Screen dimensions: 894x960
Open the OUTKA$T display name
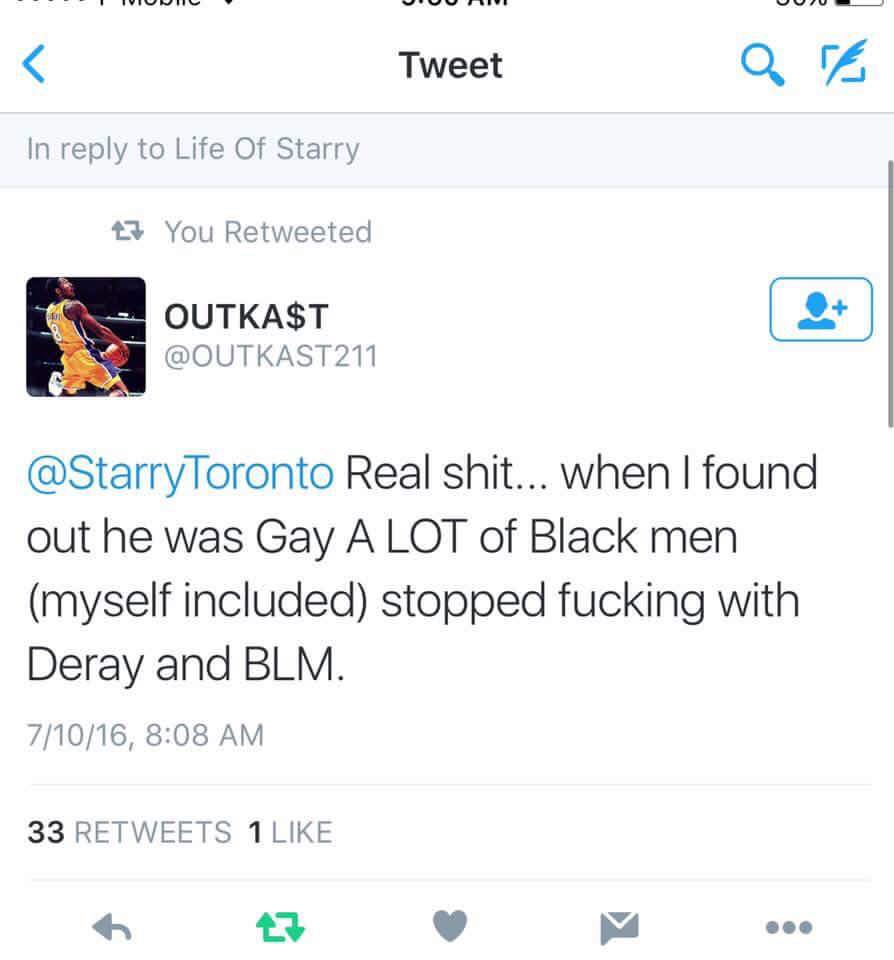point(246,316)
